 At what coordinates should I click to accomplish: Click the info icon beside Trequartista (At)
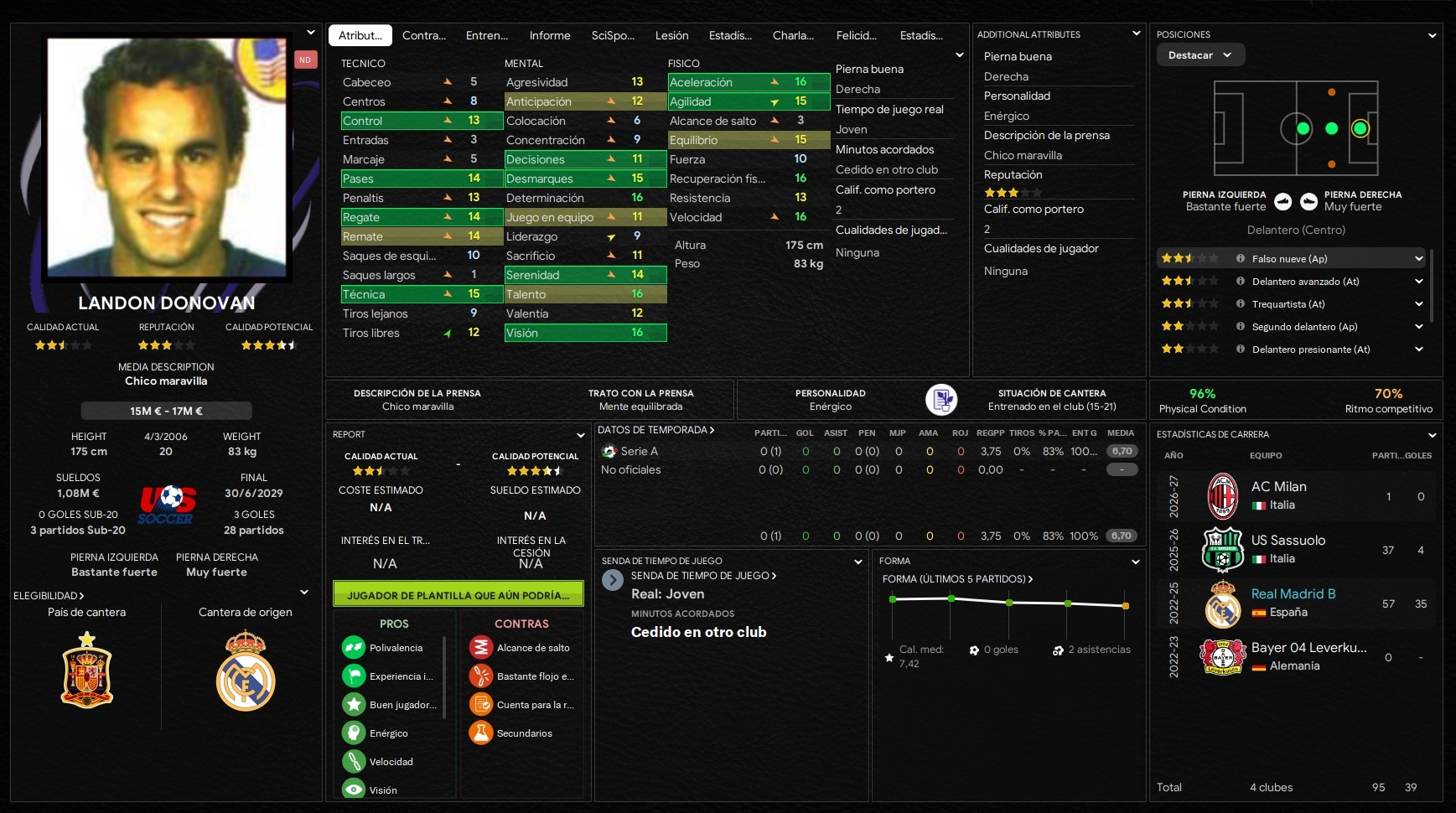(x=1241, y=303)
